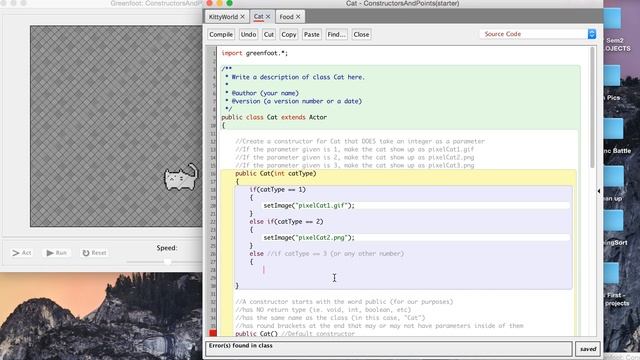This screenshot has height=360, width=640.
Task: Click the saved status indicator
Action: tap(588, 349)
